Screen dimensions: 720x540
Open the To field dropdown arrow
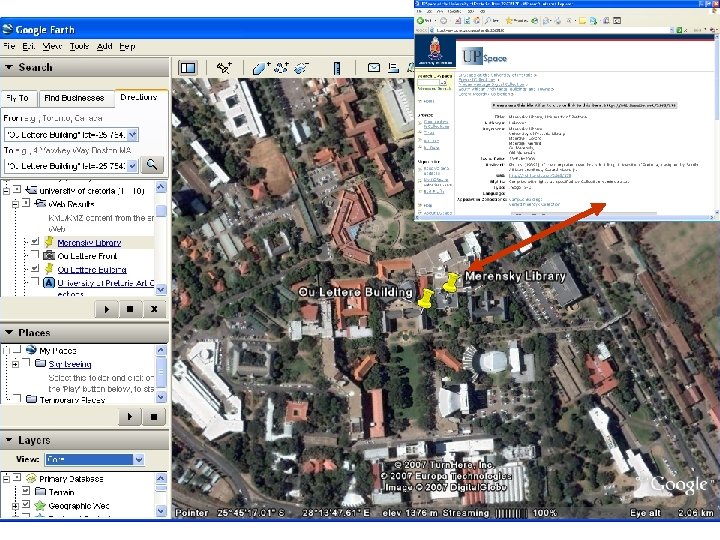(x=132, y=166)
